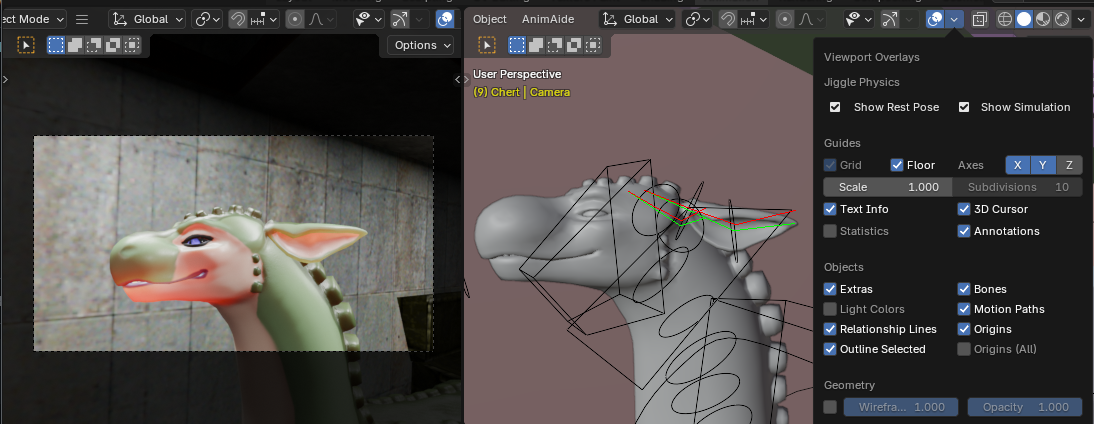Choose 'set new selection' mode in the User Perspective viewport
Image resolution: width=1094 pixels, height=424 pixels.
pyautogui.click(x=517, y=45)
